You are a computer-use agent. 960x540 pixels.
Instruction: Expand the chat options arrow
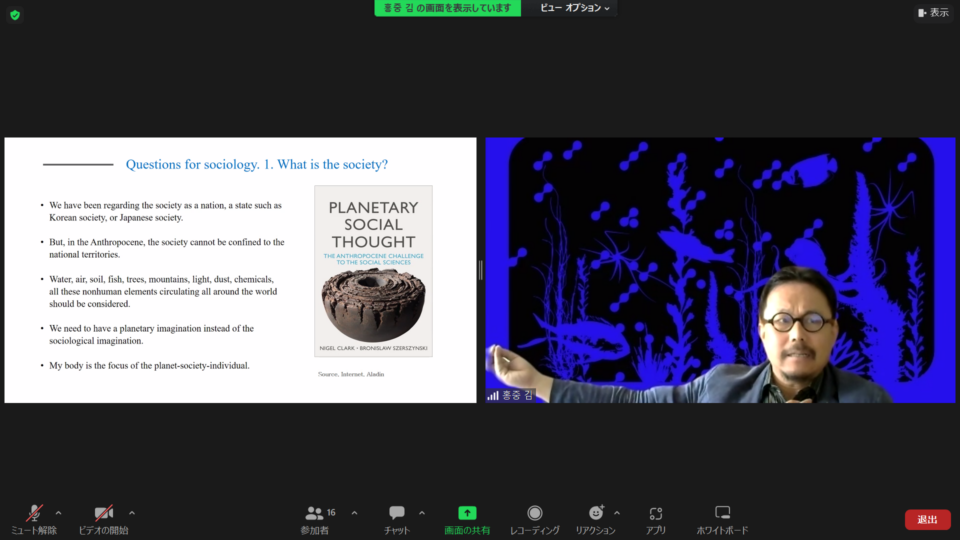pos(422,513)
